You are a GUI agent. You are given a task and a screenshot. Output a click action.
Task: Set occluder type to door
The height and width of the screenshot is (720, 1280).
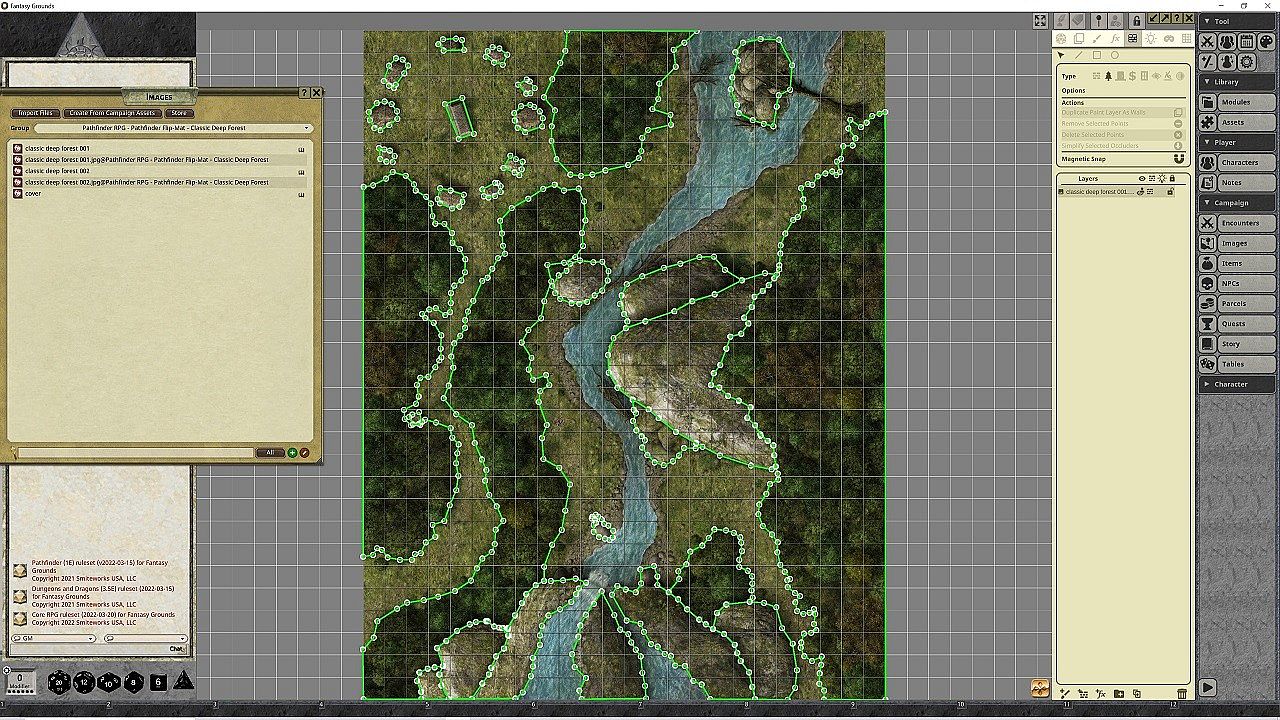coord(1121,76)
